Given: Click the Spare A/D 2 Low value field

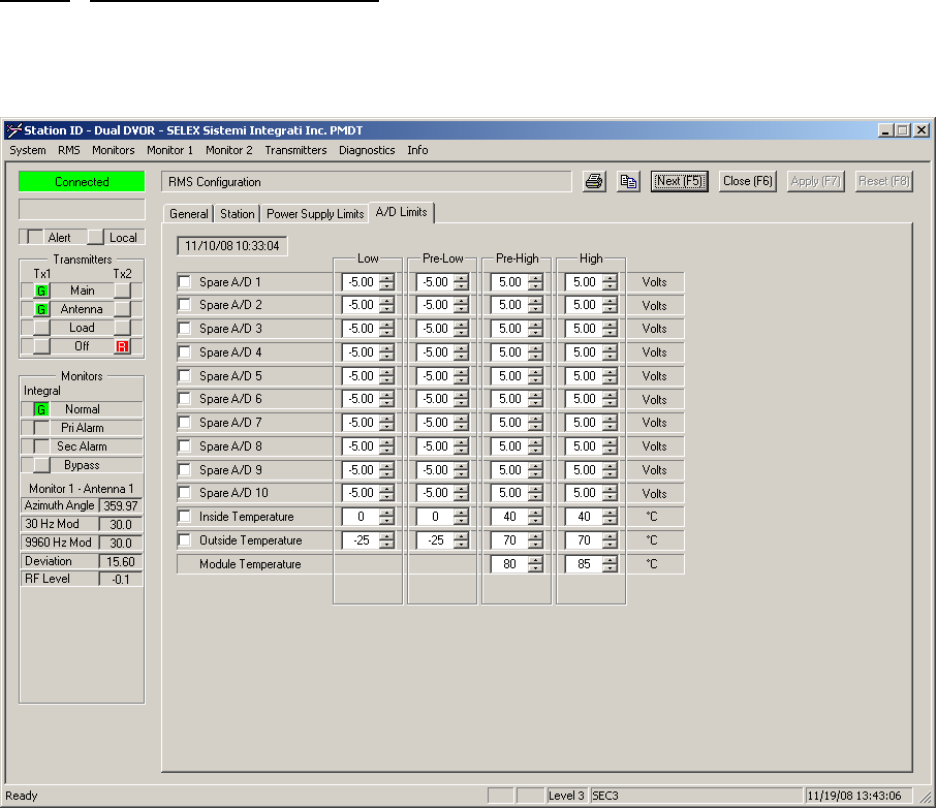Looking at the screenshot, I should pos(361,305).
